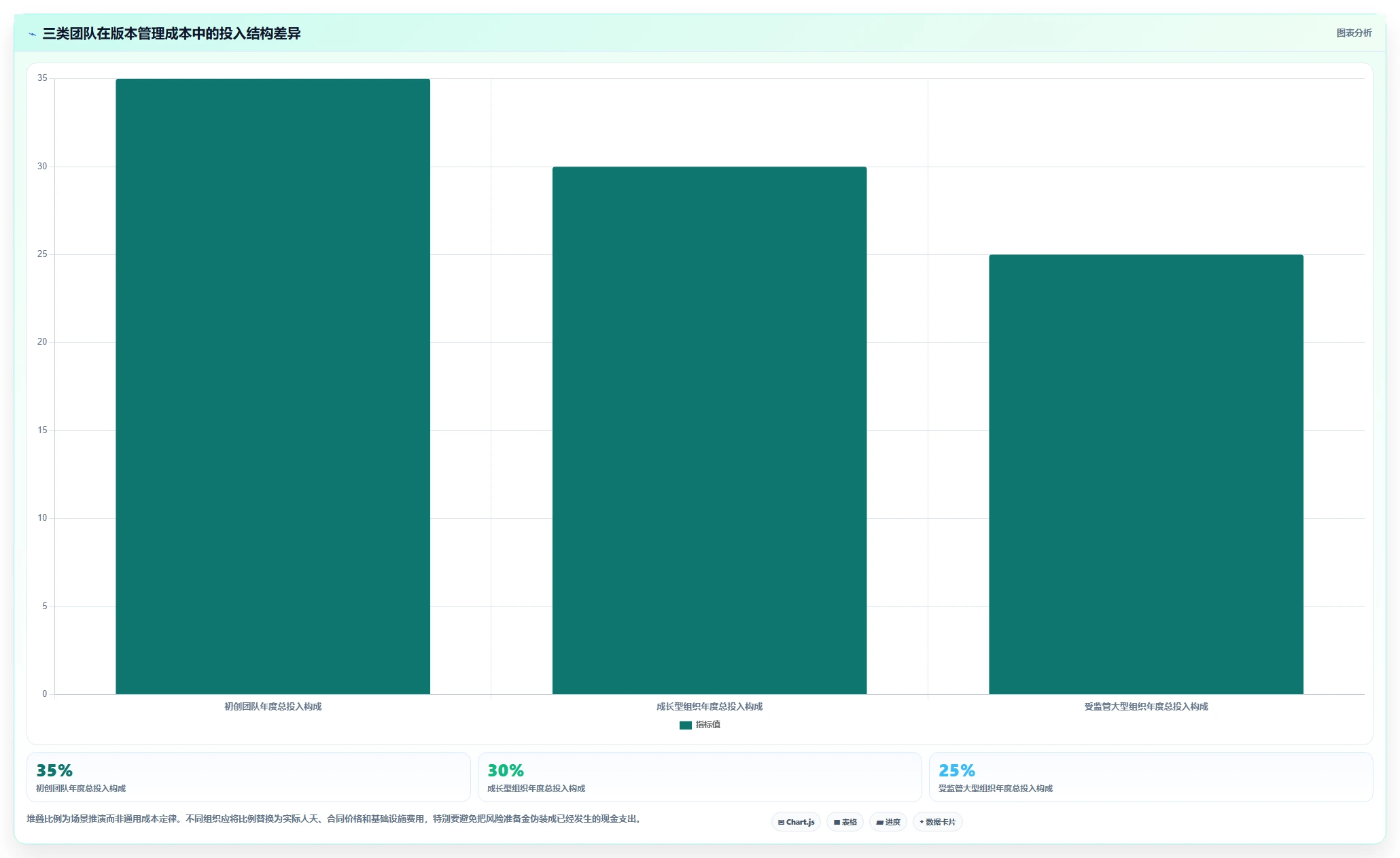This screenshot has height=858, width=1400.
Task: Click the footnote text starting 堆叠比例为场景推演
Action: [334, 819]
